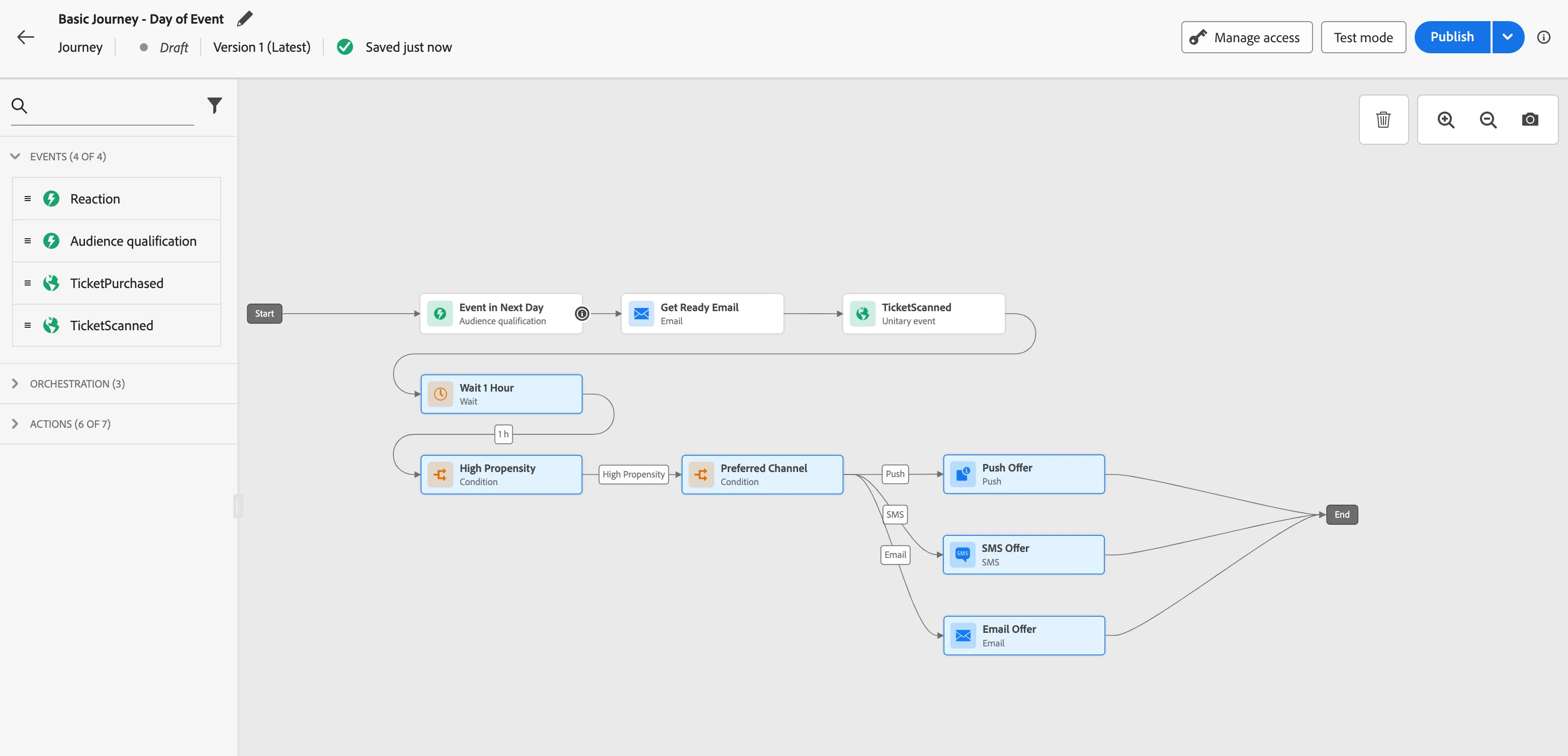Click the TicketScanned node globe icon
The height and width of the screenshot is (756, 1568).
click(862, 314)
